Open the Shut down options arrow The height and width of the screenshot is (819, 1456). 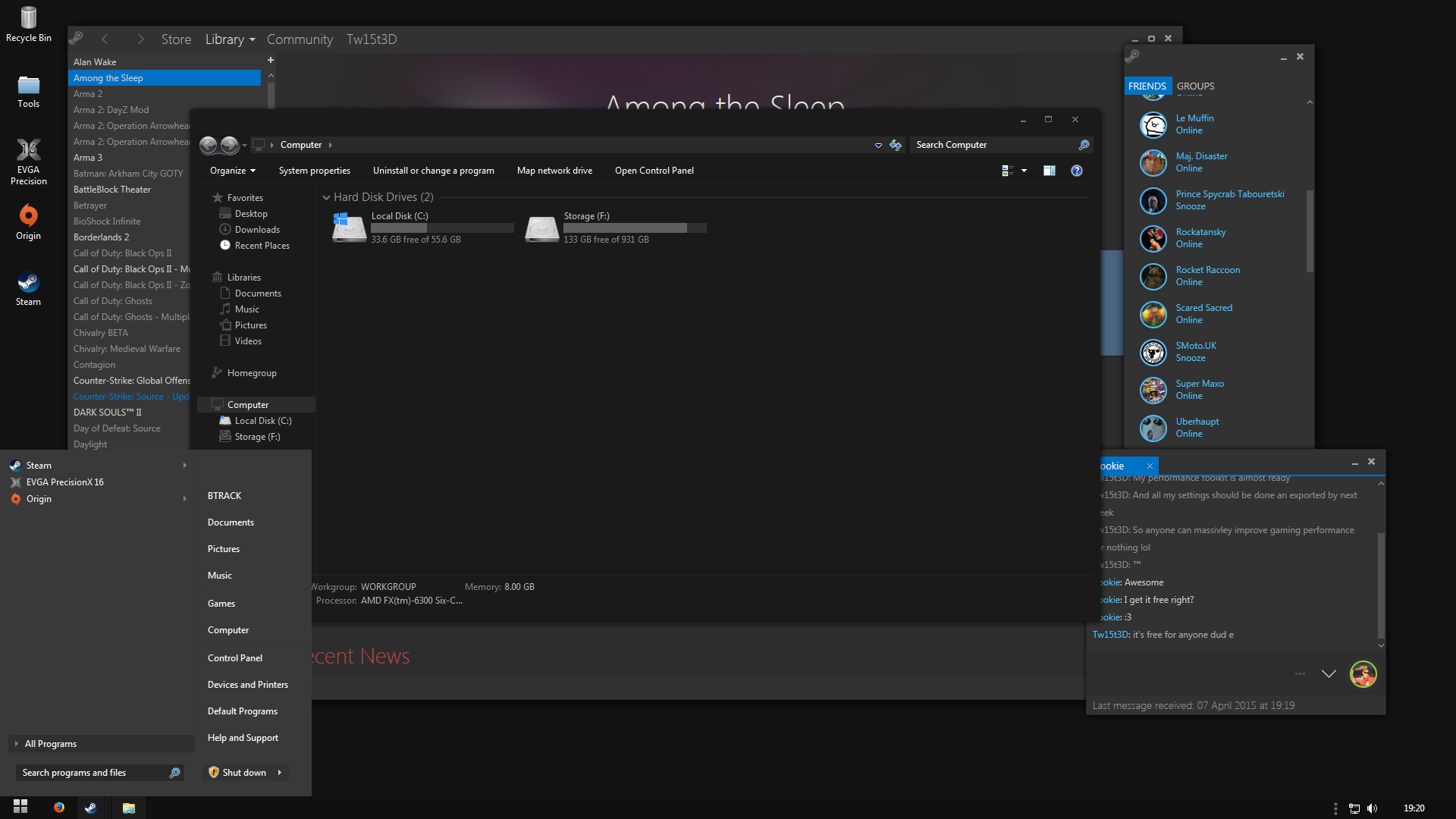point(280,773)
